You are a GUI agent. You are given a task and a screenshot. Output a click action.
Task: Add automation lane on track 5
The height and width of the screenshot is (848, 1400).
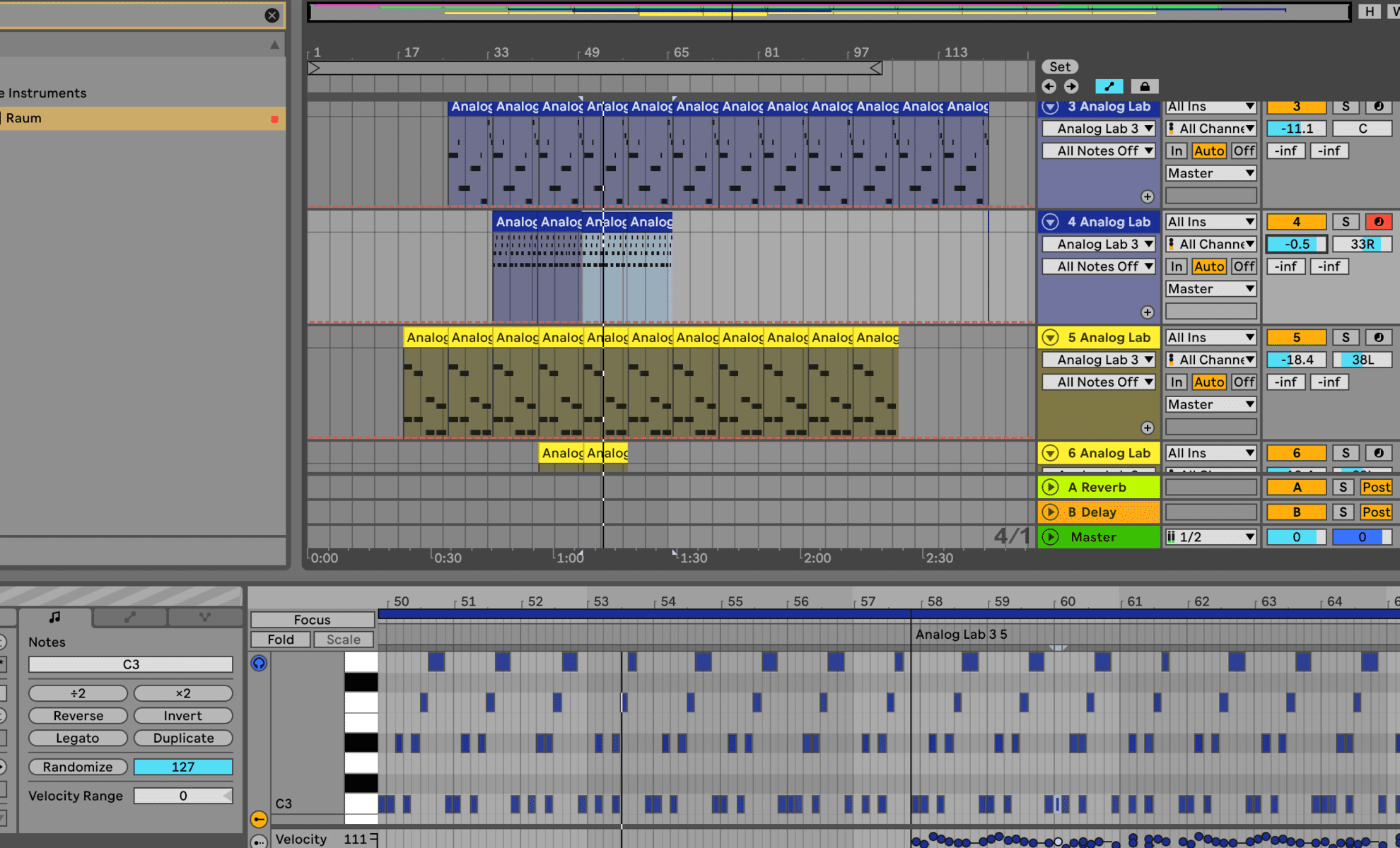(x=1148, y=428)
